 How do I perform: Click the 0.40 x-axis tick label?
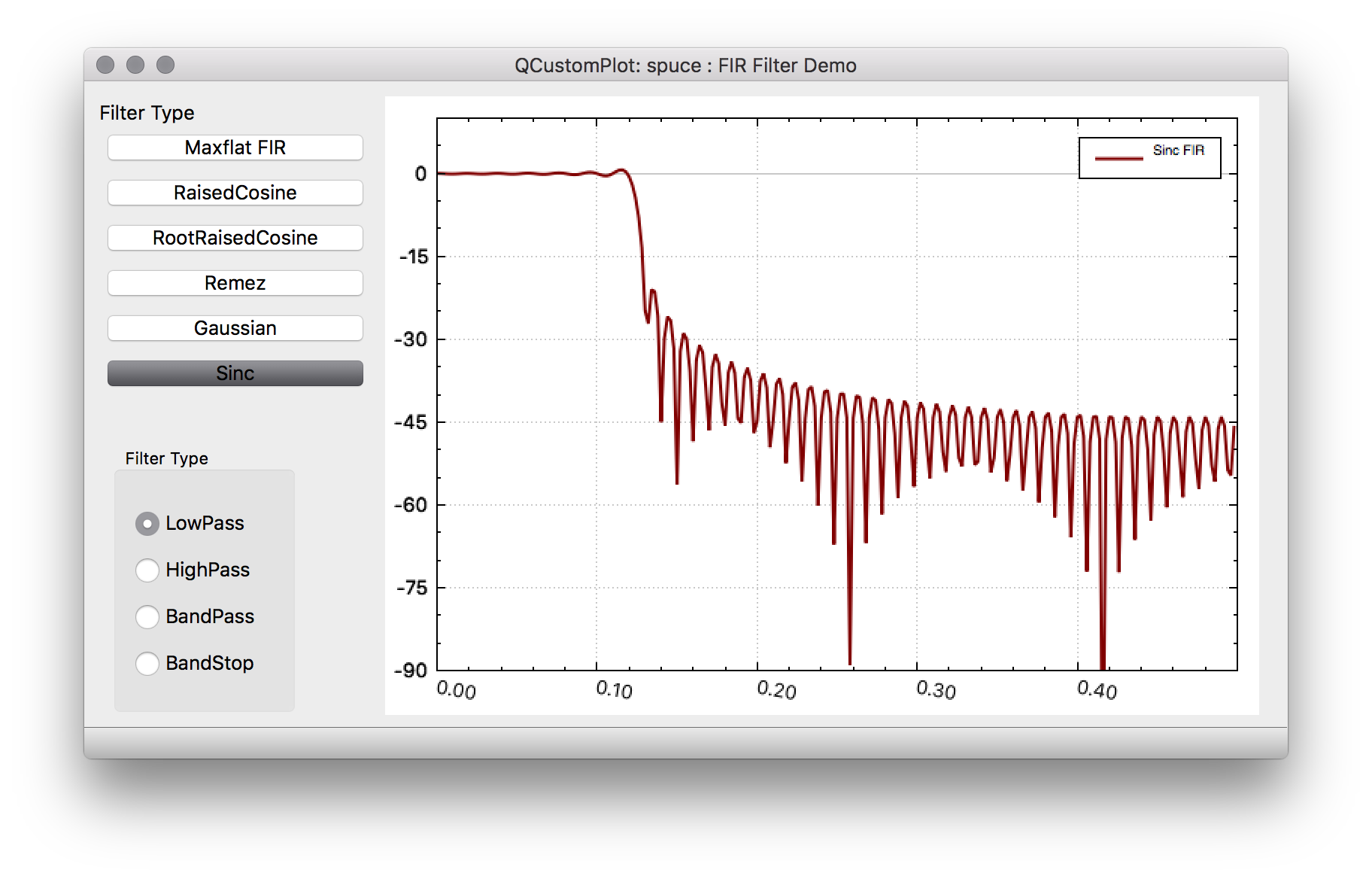1097,689
